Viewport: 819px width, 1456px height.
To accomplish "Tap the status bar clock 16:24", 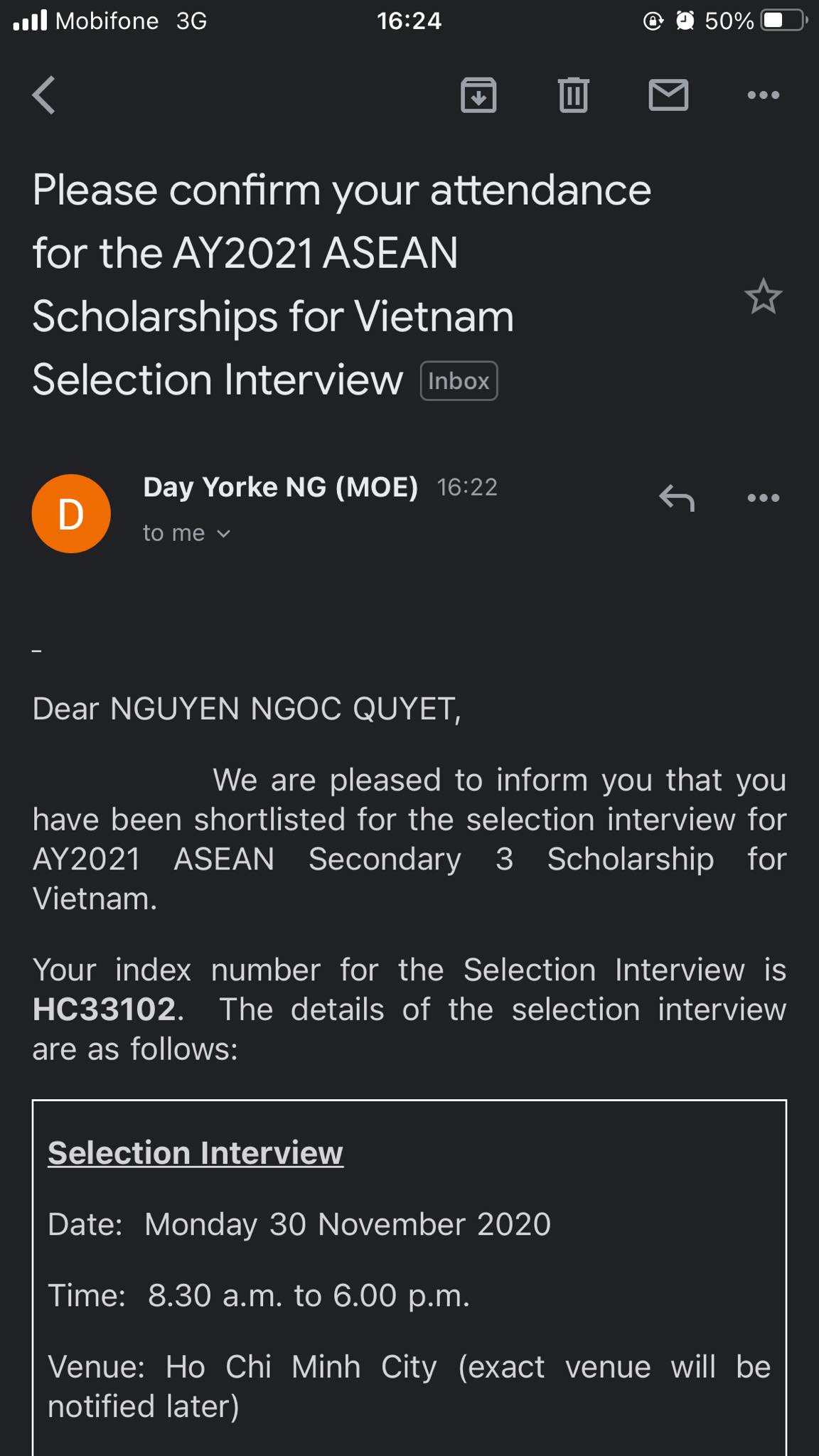I will pyautogui.click(x=409, y=21).
